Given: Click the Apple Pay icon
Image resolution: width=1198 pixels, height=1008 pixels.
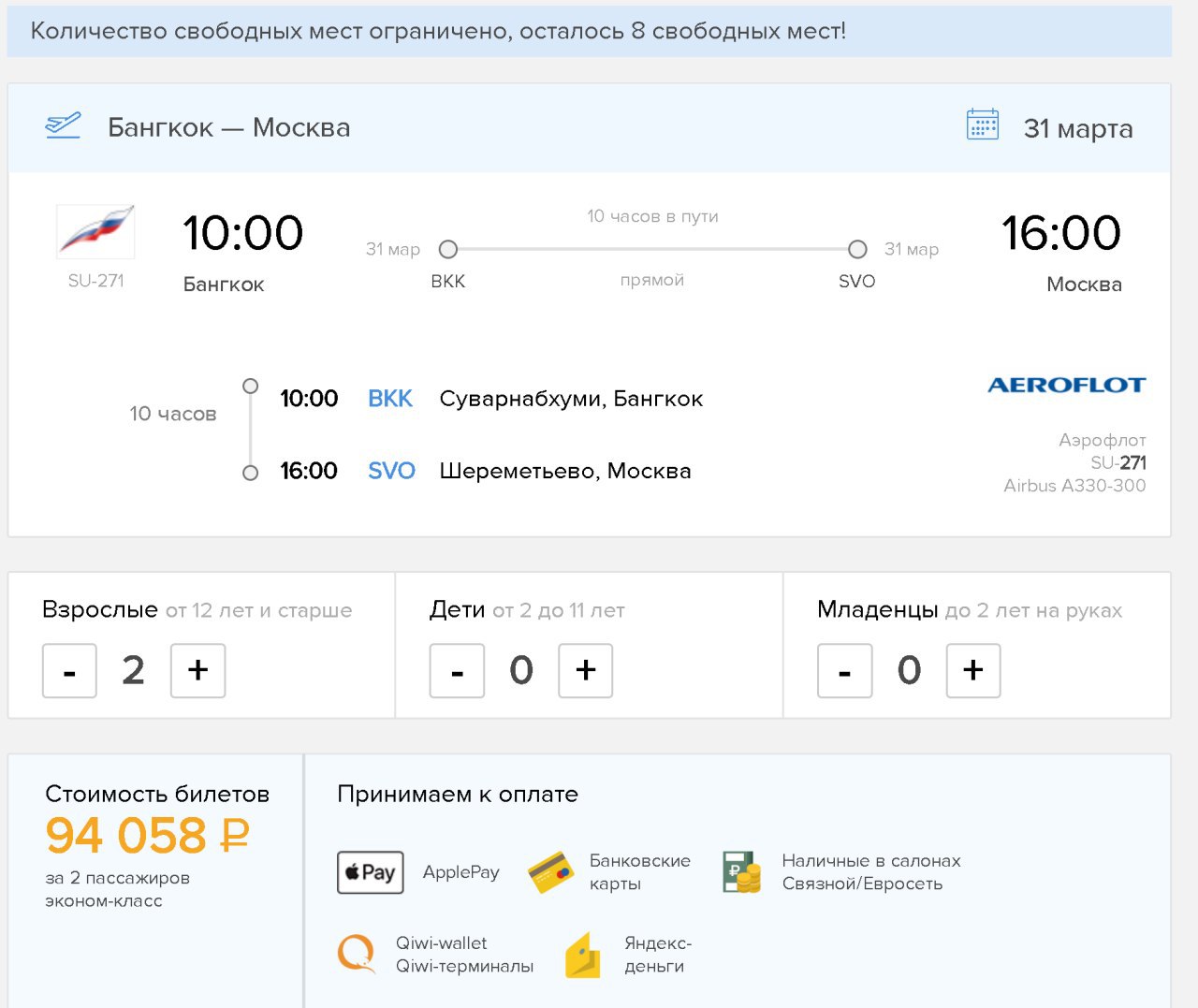Looking at the screenshot, I should [371, 872].
